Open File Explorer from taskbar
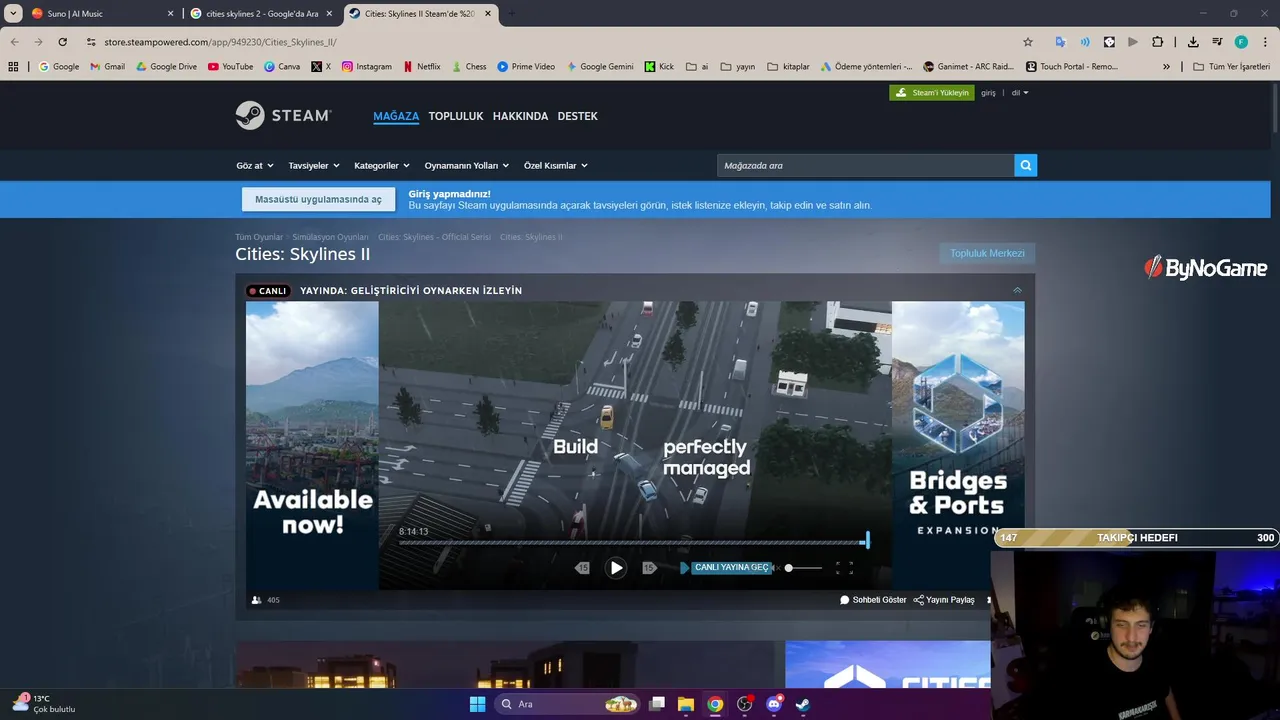Viewport: 1280px width, 720px height. (686, 704)
